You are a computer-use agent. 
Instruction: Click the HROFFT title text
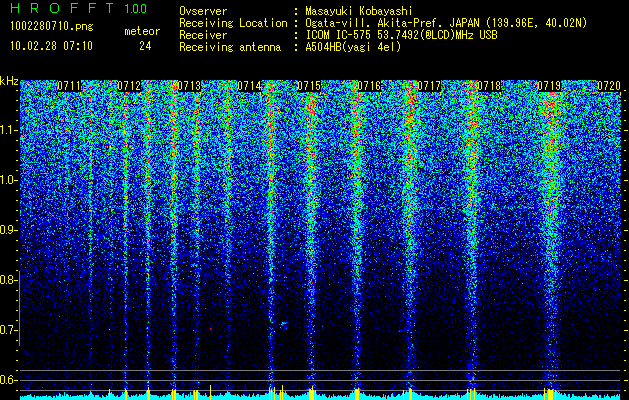(x=59, y=9)
